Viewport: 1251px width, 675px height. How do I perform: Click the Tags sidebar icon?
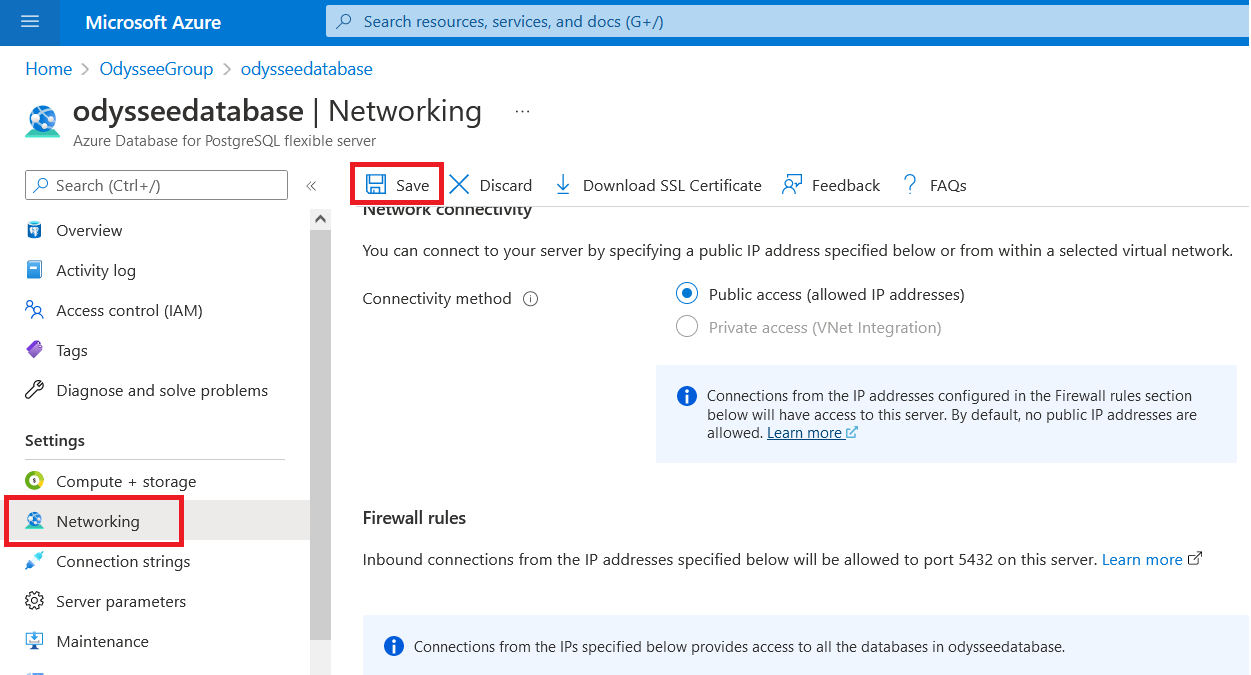(35, 350)
